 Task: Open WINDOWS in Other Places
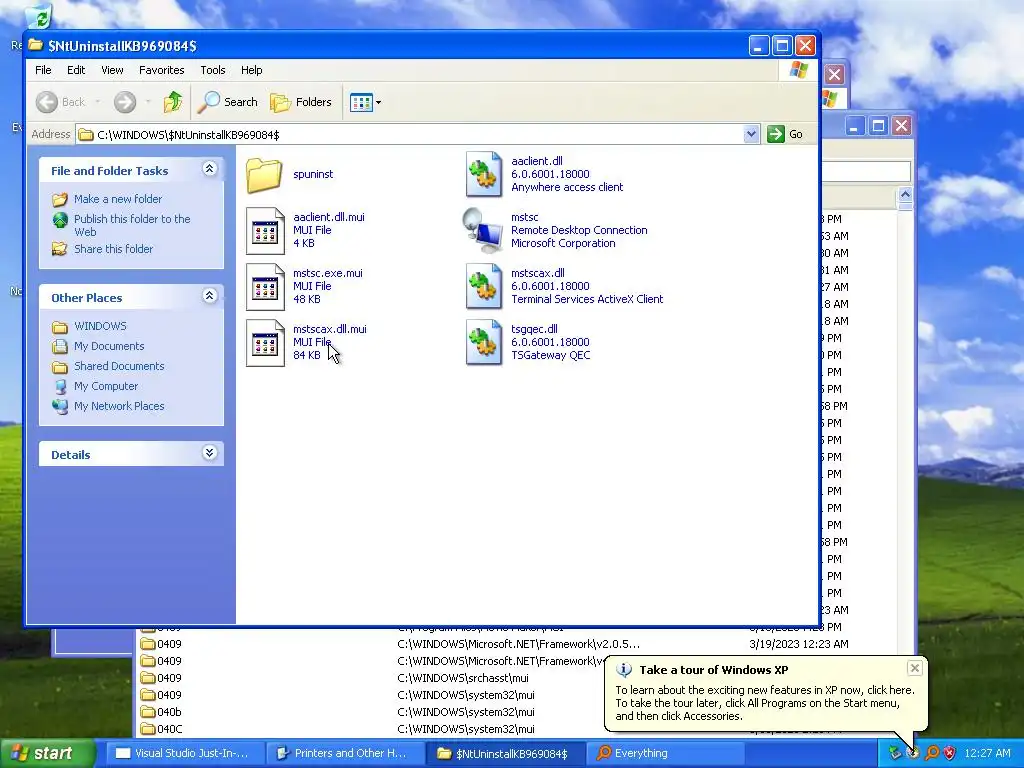100,326
